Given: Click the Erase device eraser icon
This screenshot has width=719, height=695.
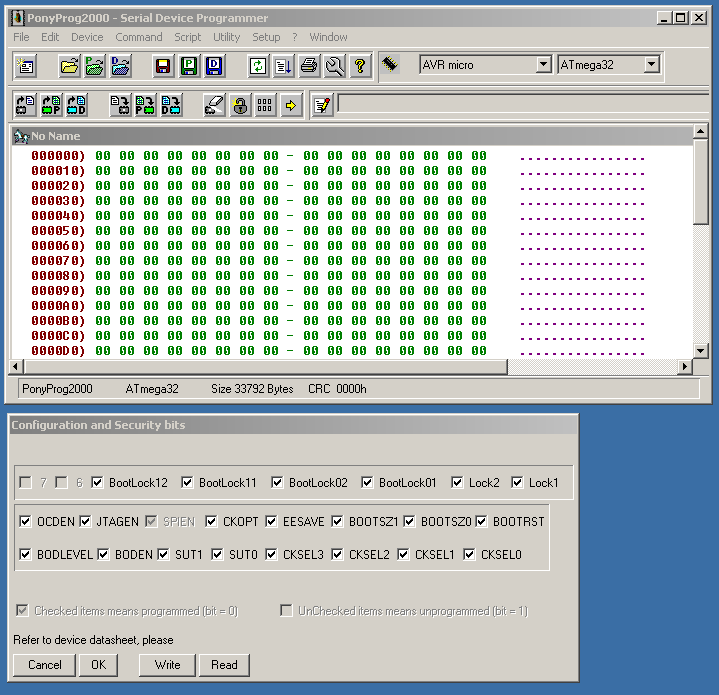Looking at the screenshot, I should [x=214, y=105].
